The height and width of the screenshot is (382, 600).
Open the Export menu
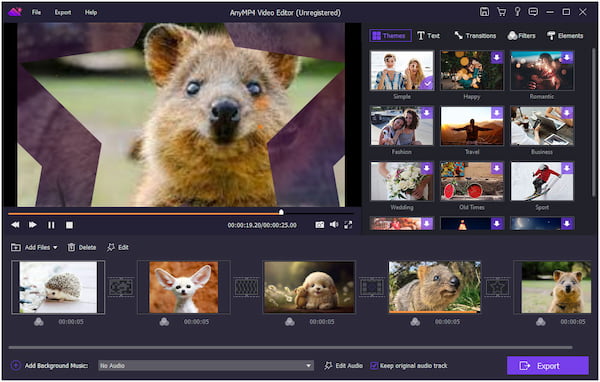pos(63,12)
